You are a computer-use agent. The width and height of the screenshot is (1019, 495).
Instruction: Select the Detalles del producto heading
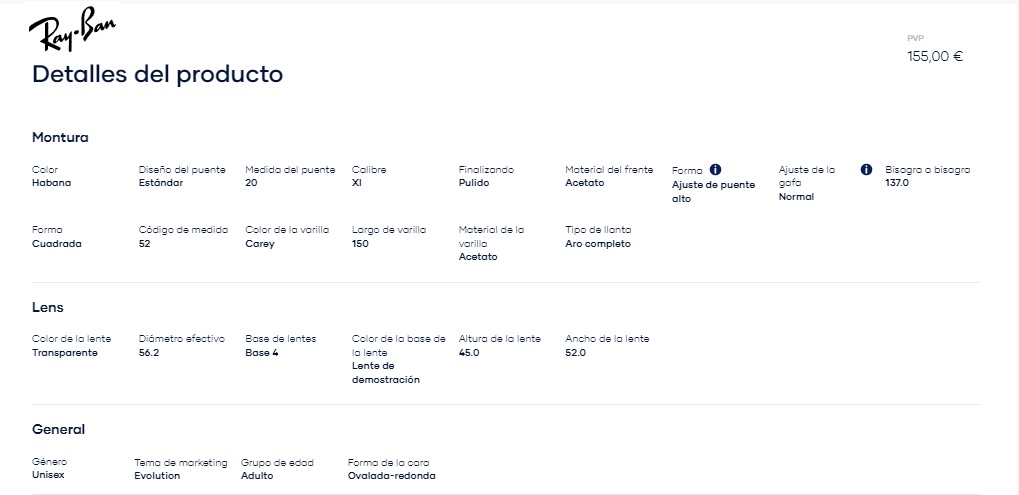(157, 74)
